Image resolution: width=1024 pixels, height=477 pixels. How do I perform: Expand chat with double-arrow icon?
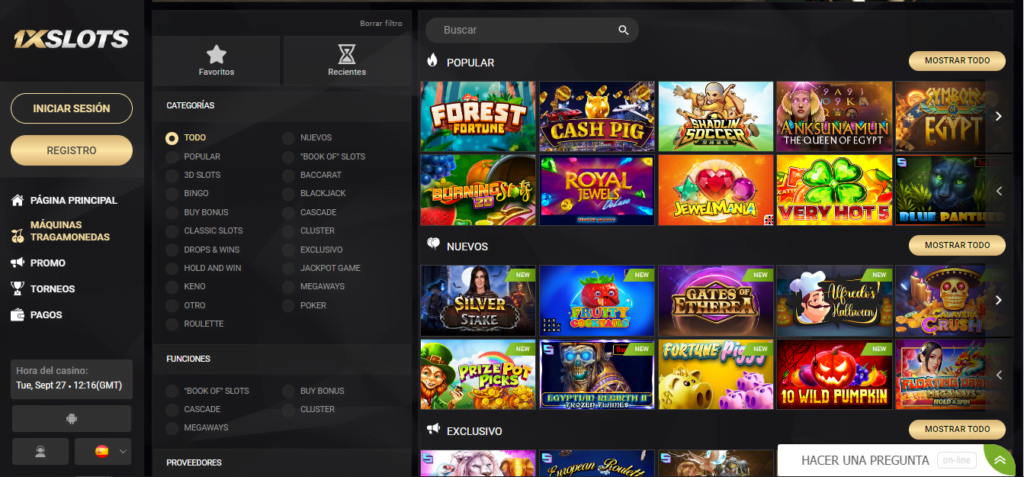(x=1000, y=460)
